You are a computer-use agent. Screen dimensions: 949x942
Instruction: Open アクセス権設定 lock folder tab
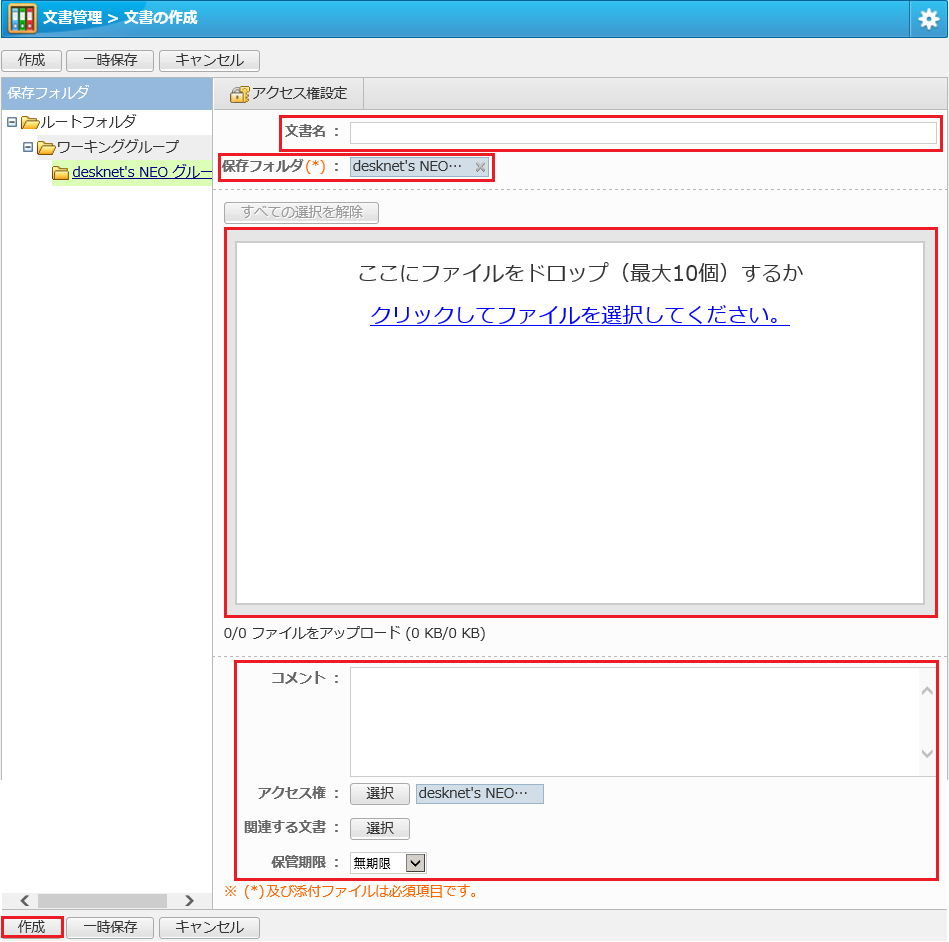click(289, 93)
